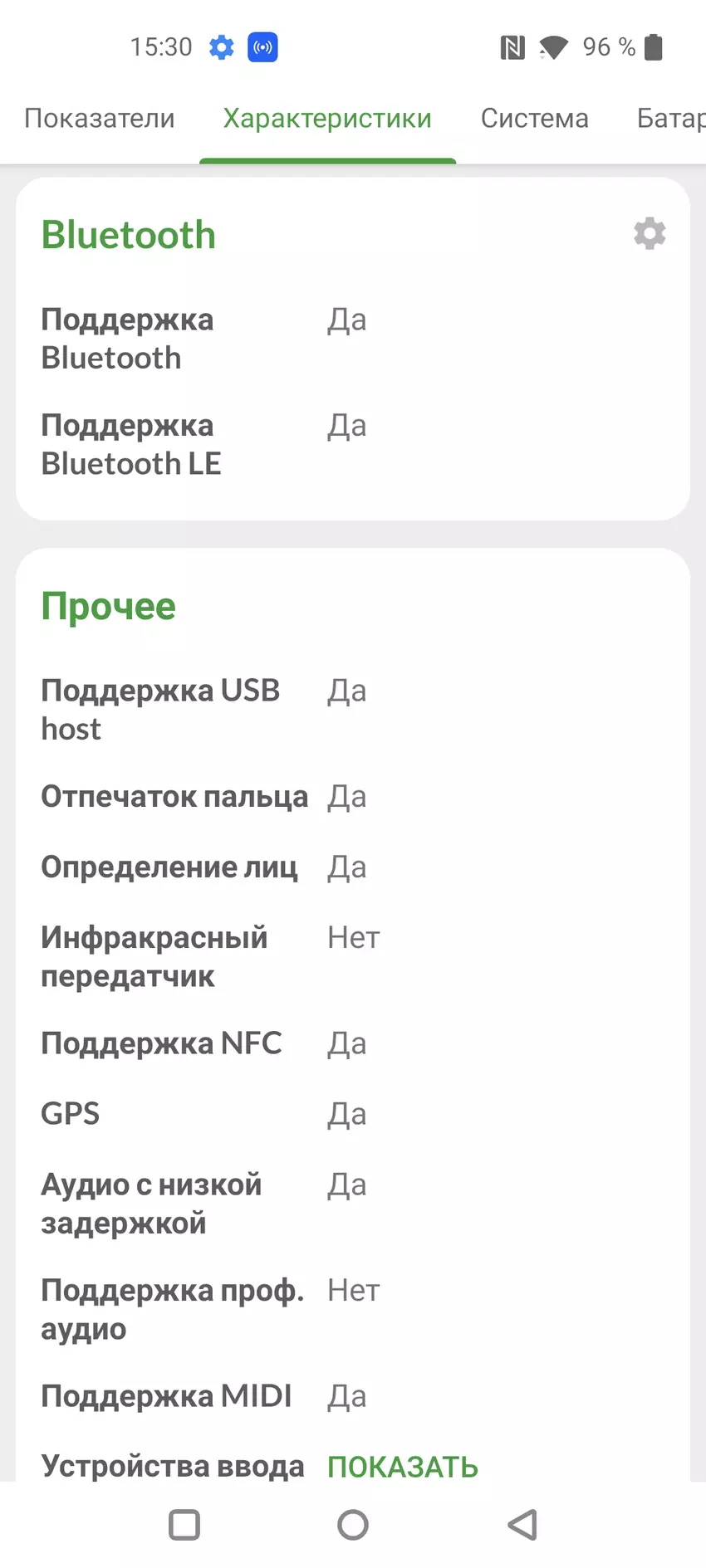
Task: Open Bluetooth settings gear icon
Action: 650,234
